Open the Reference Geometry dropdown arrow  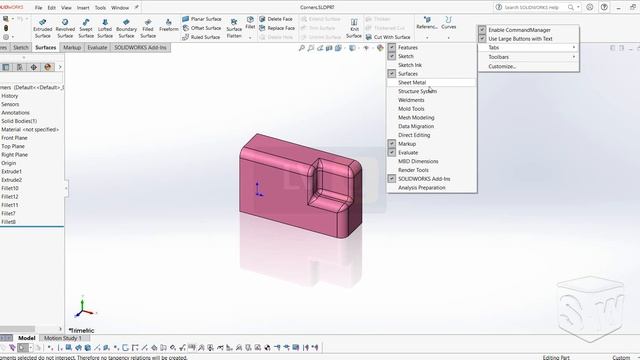tap(427, 38)
